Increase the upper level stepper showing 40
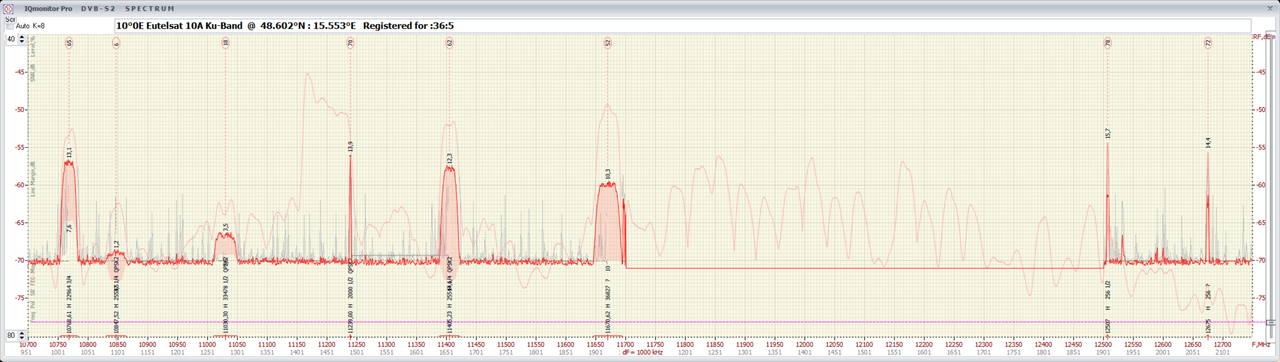 tap(22, 36)
